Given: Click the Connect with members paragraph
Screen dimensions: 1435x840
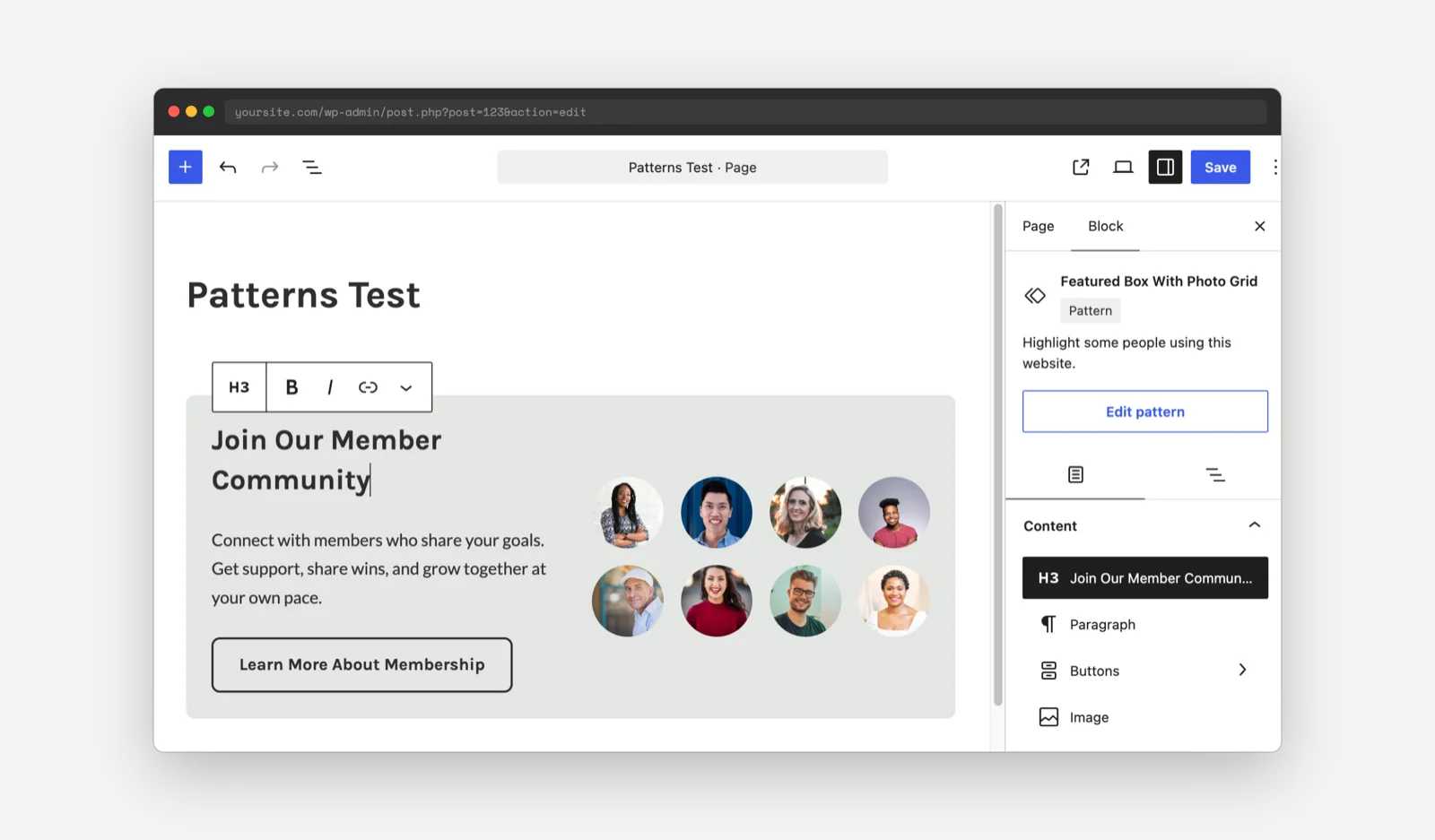Looking at the screenshot, I should point(378,568).
